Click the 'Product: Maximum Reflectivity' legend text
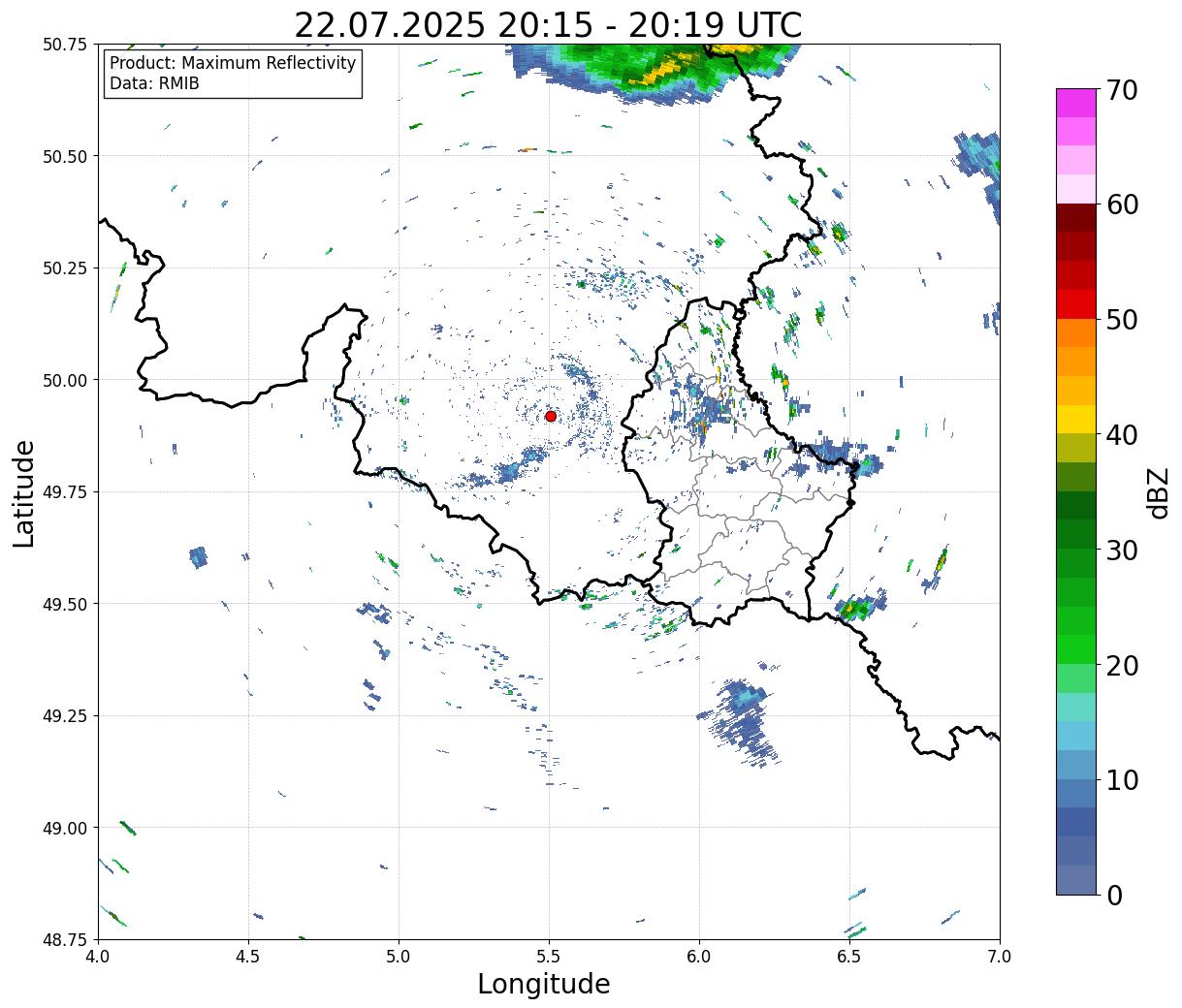Viewport: 1182px width, 1008px height. (233, 63)
